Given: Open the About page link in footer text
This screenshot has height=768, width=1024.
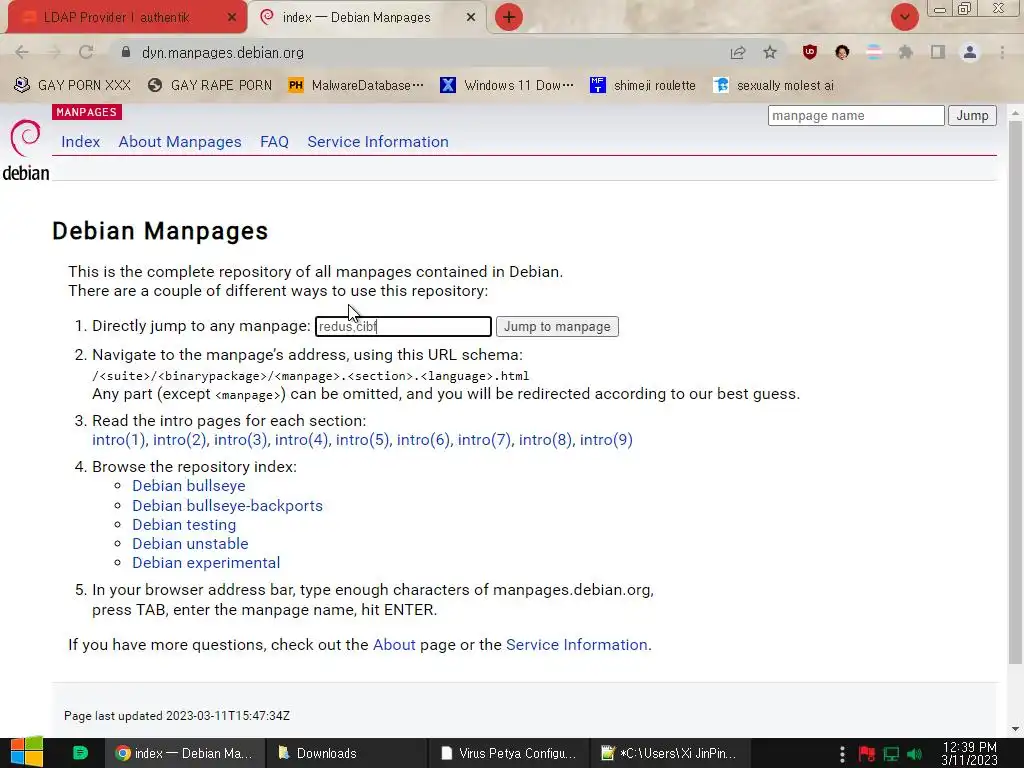Looking at the screenshot, I should (394, 645).
